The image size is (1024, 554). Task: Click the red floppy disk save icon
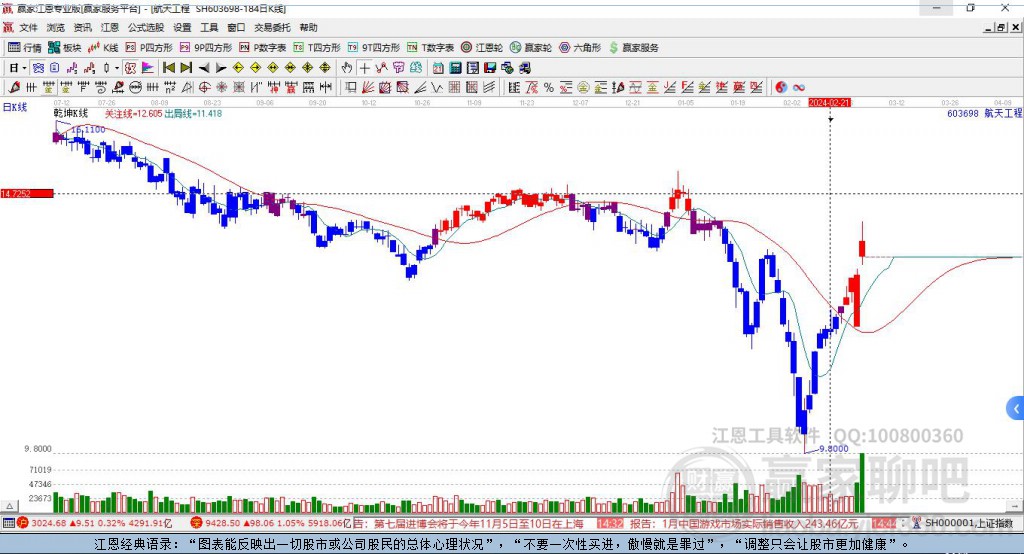point(490,67)
